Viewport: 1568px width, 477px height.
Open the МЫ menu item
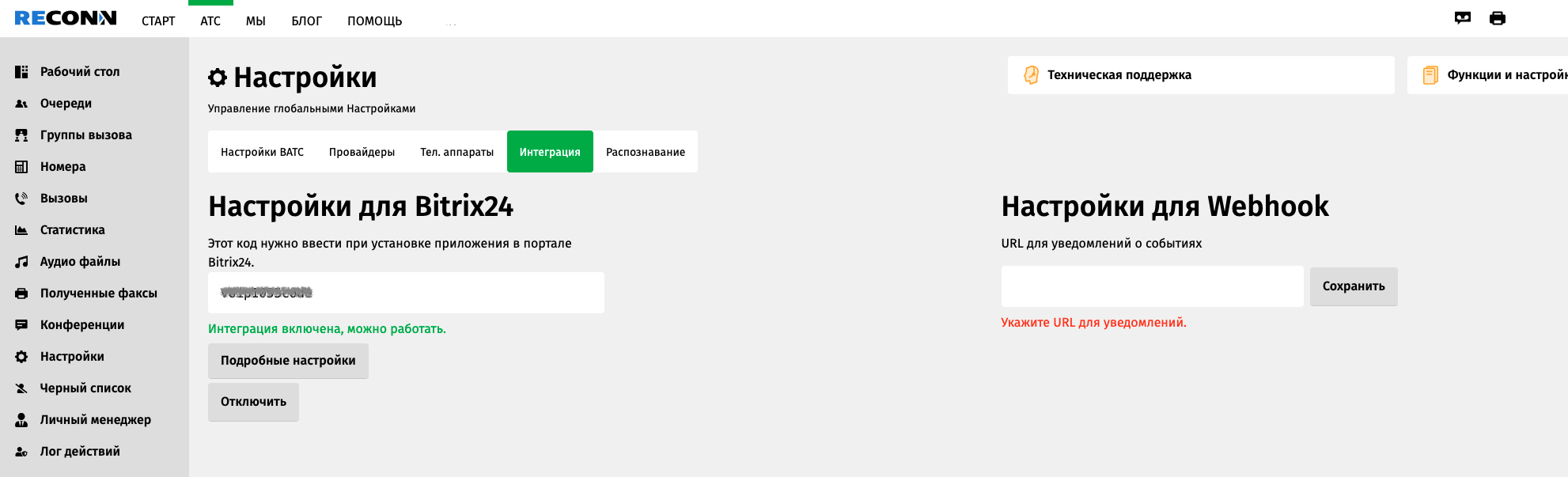coord(256,21)
